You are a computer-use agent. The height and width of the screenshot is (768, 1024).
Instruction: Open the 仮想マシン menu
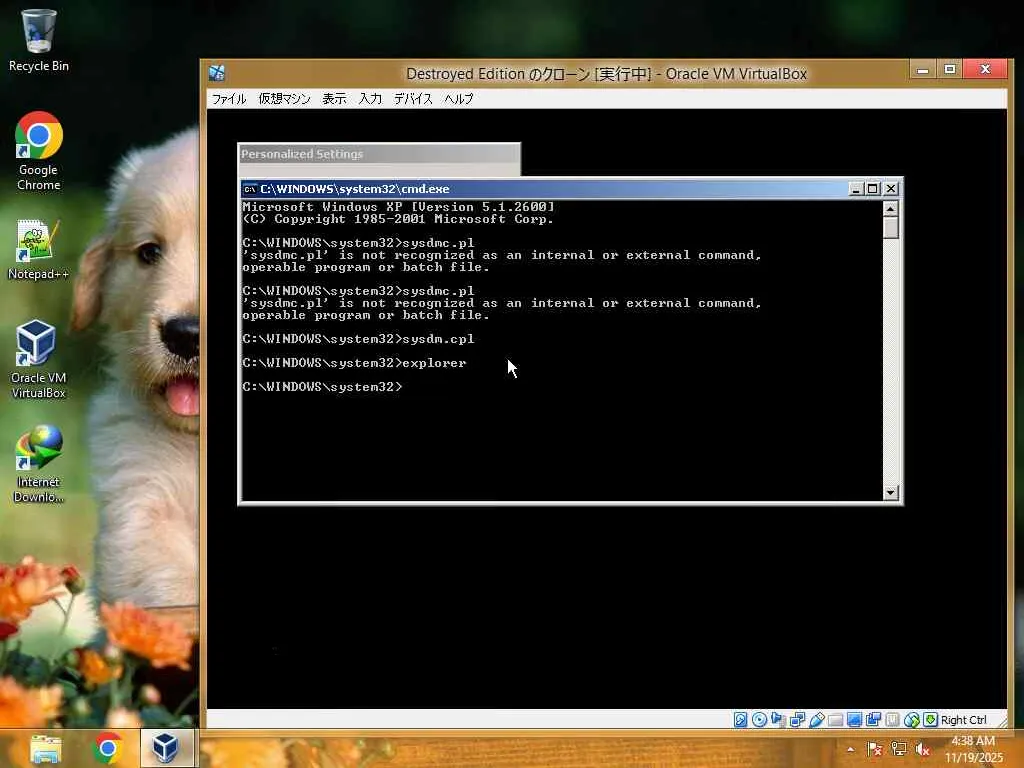tap(284, 99)
